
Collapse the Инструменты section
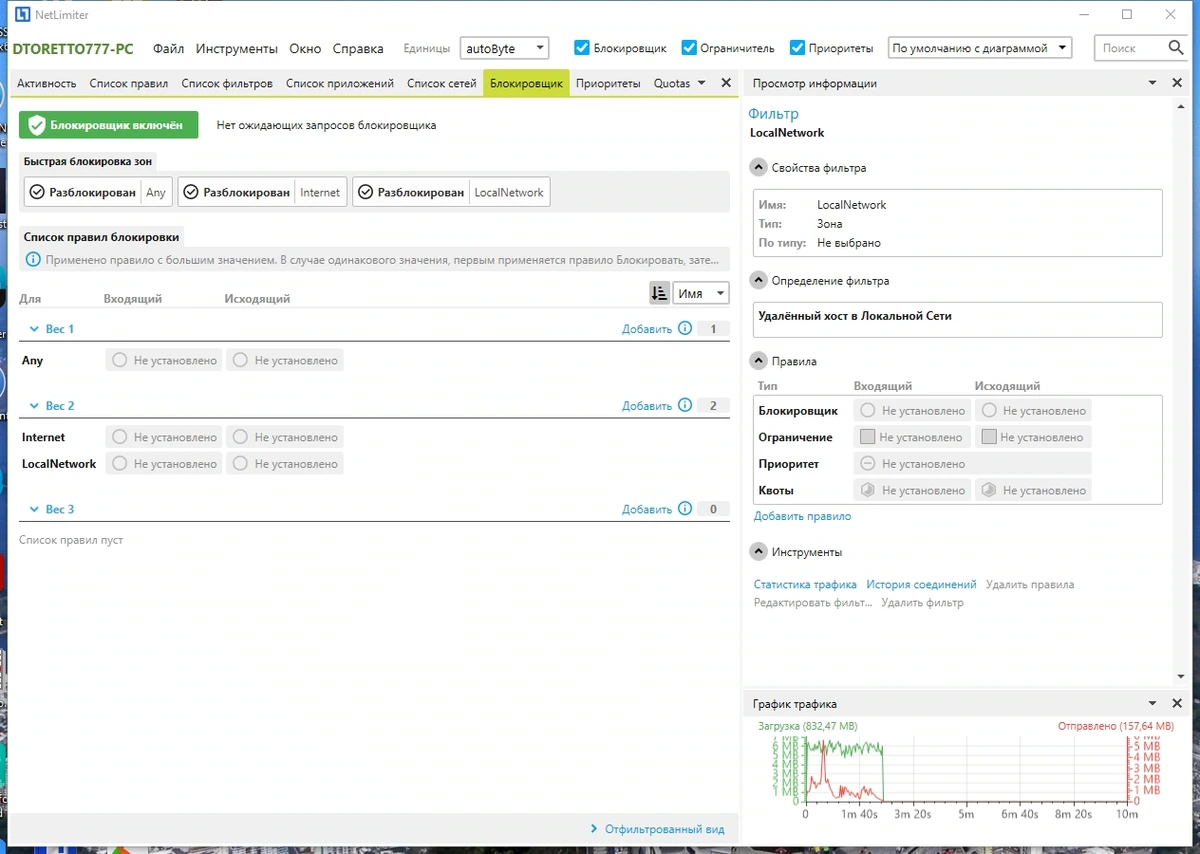click(x=759, y=552)
